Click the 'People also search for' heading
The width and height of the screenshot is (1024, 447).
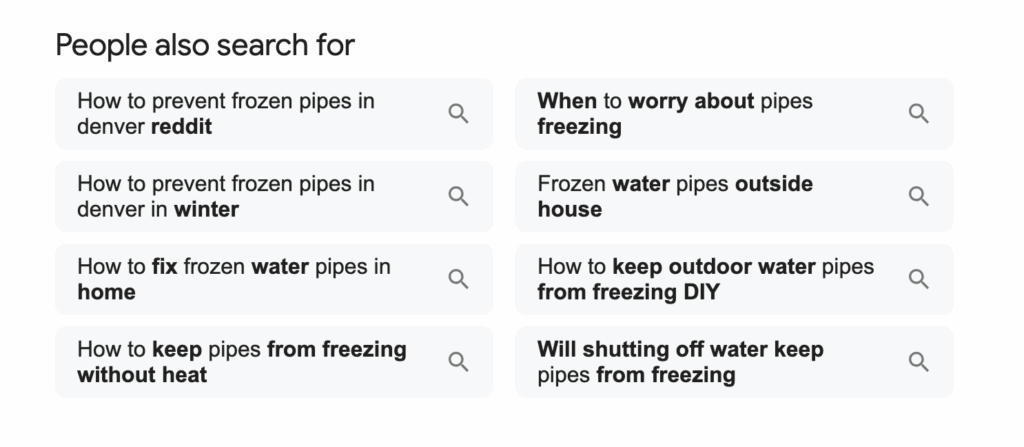coord(205,45)
